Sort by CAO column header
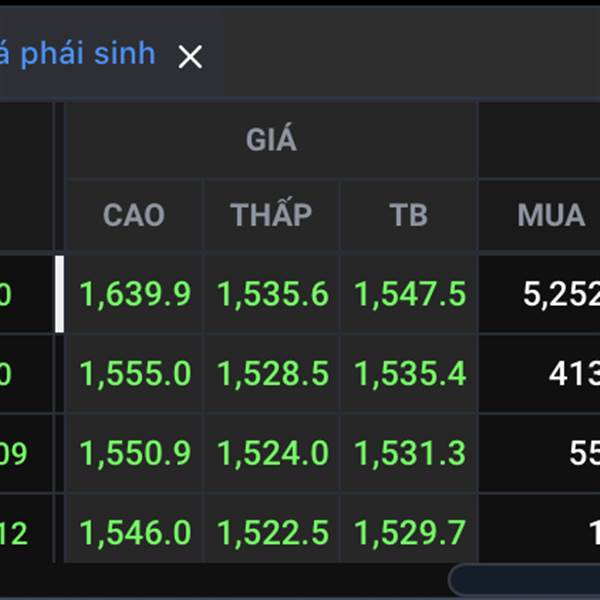600x600 pixels. pos(134,215)
